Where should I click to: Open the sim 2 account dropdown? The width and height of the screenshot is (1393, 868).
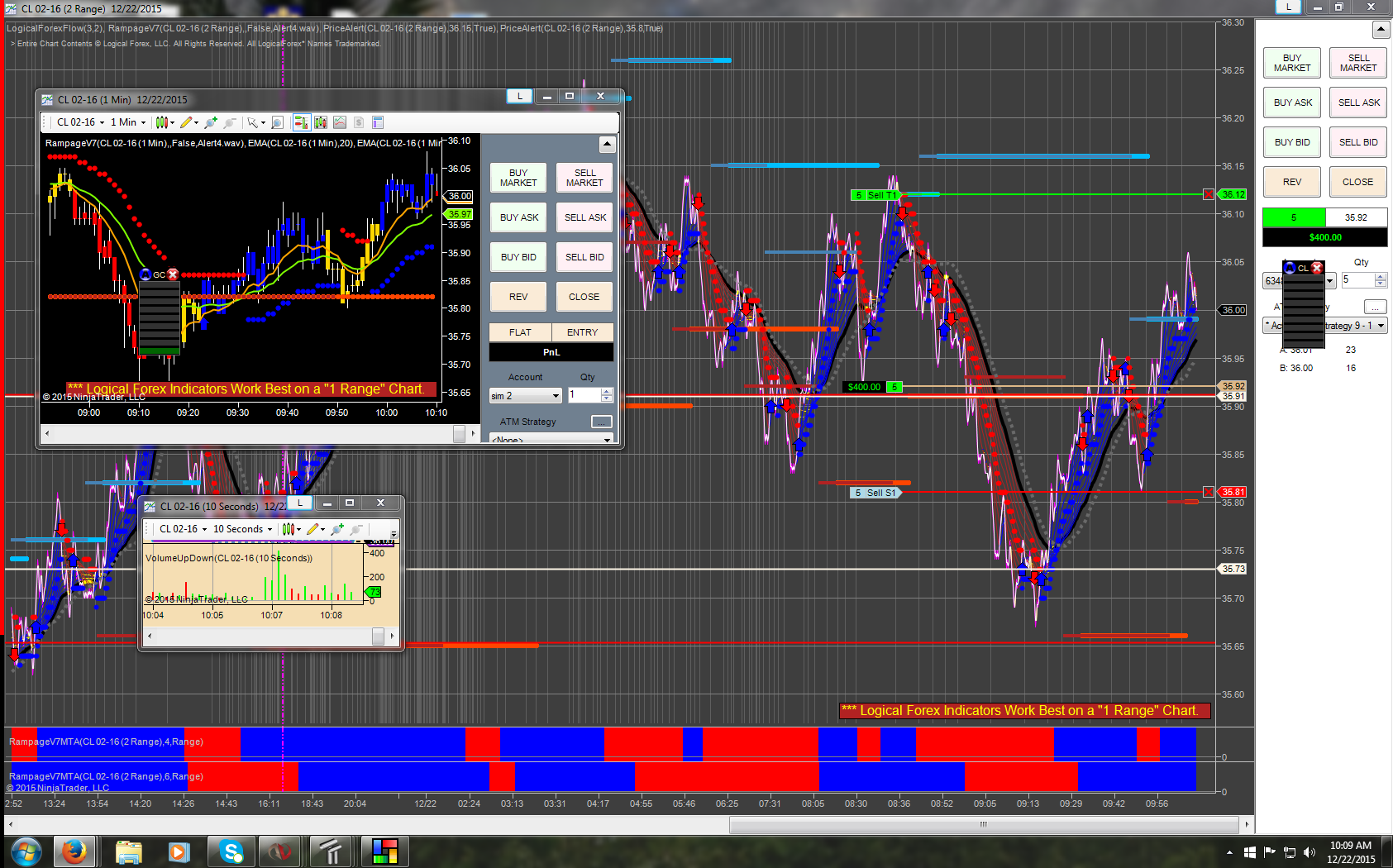point(525,396)
